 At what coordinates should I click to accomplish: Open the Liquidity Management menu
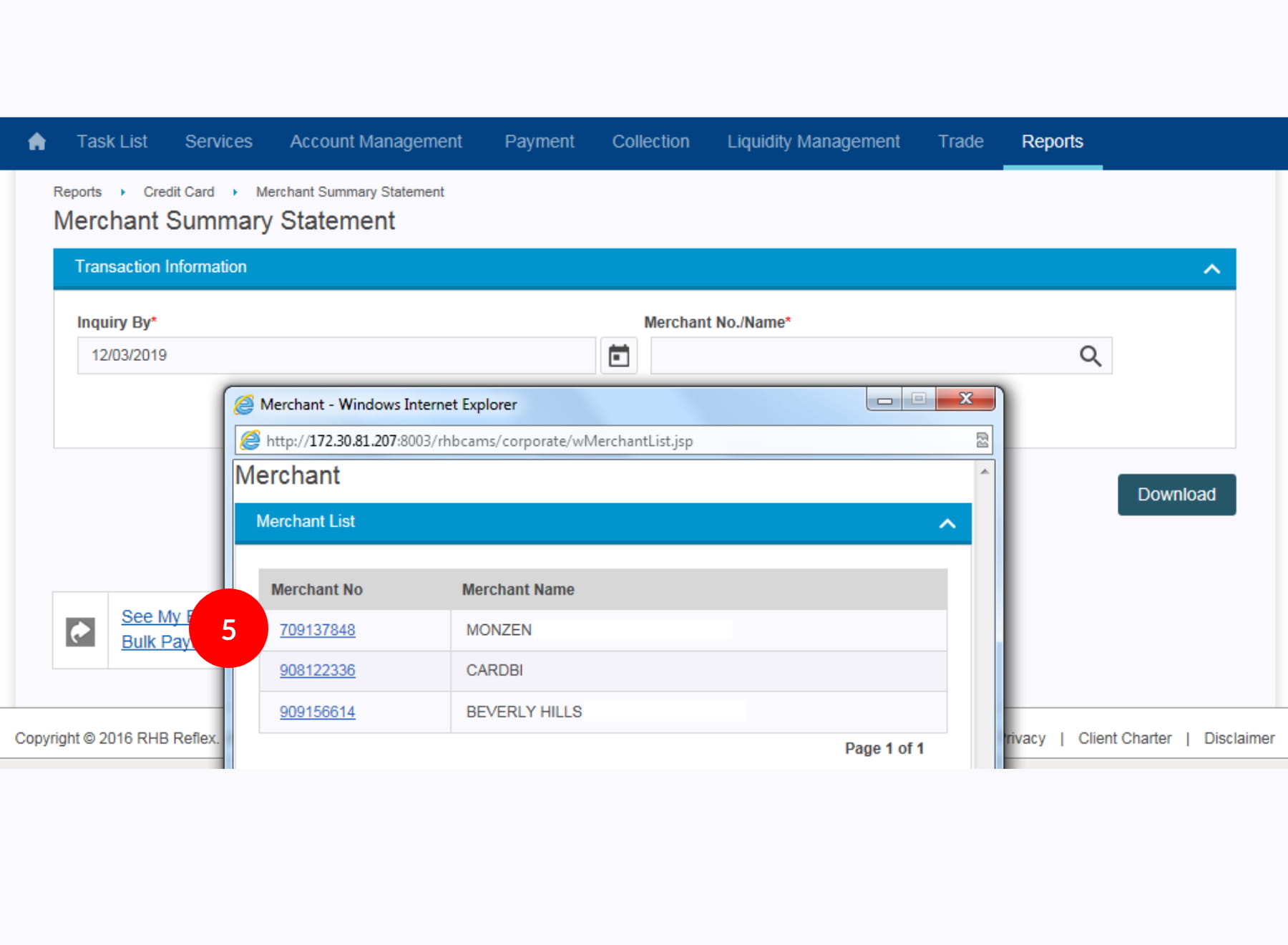(813, 142)
